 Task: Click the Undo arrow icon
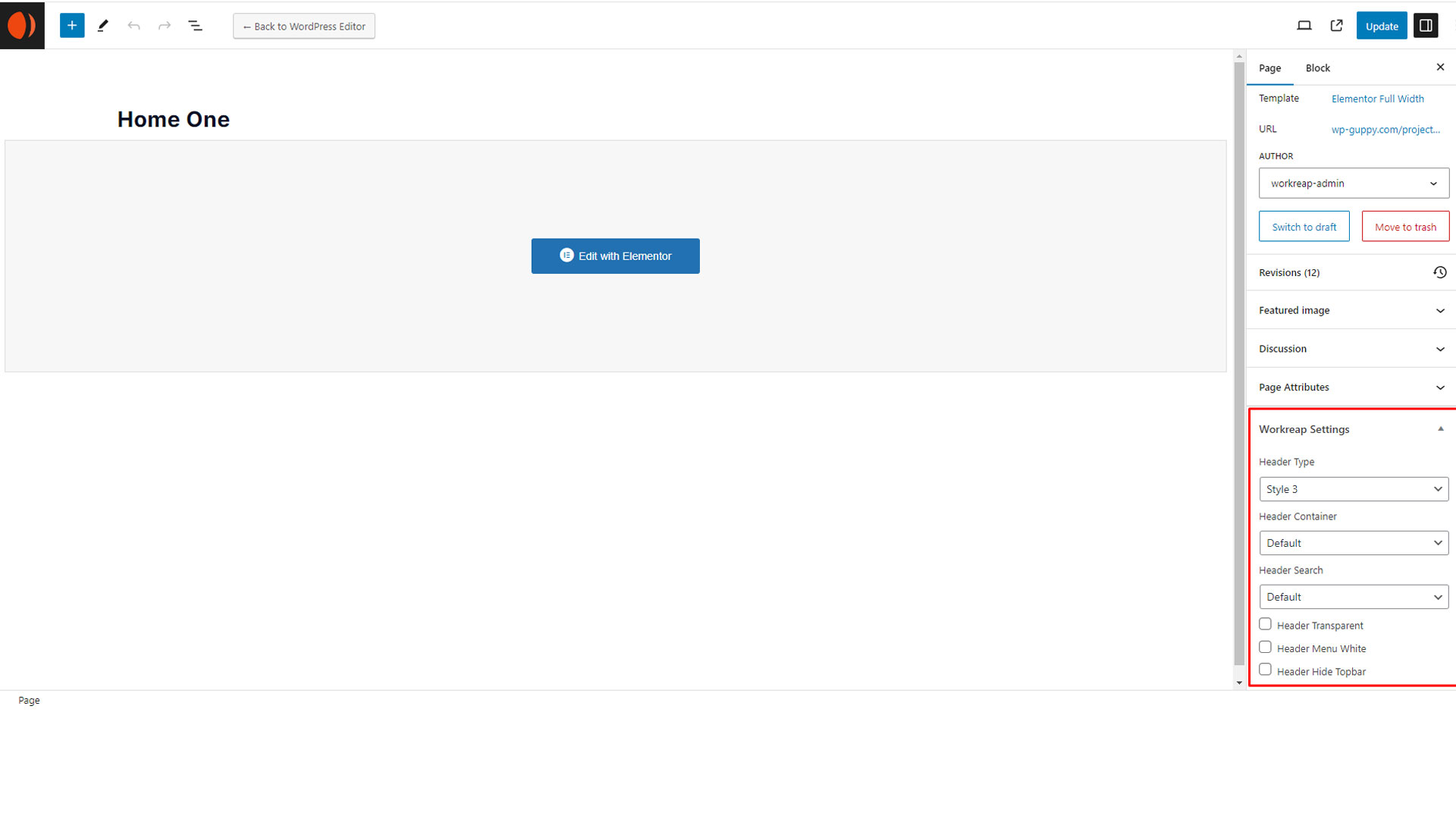(x=134, y=26)
